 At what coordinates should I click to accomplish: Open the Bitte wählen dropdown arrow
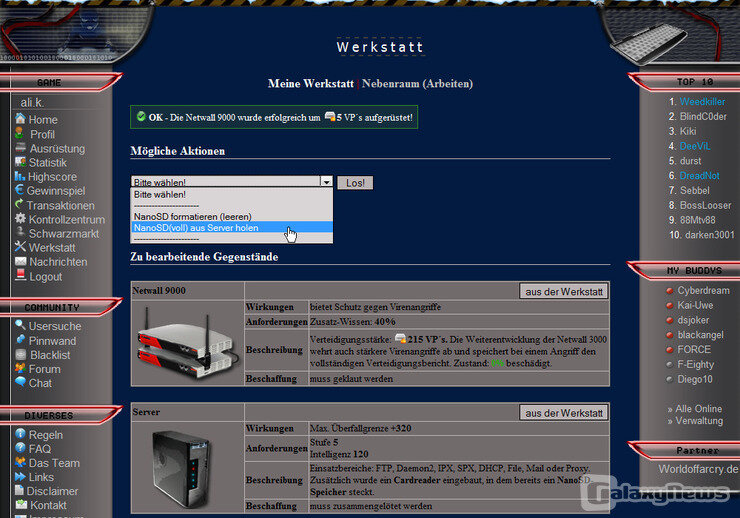click(x=327, y=182)
